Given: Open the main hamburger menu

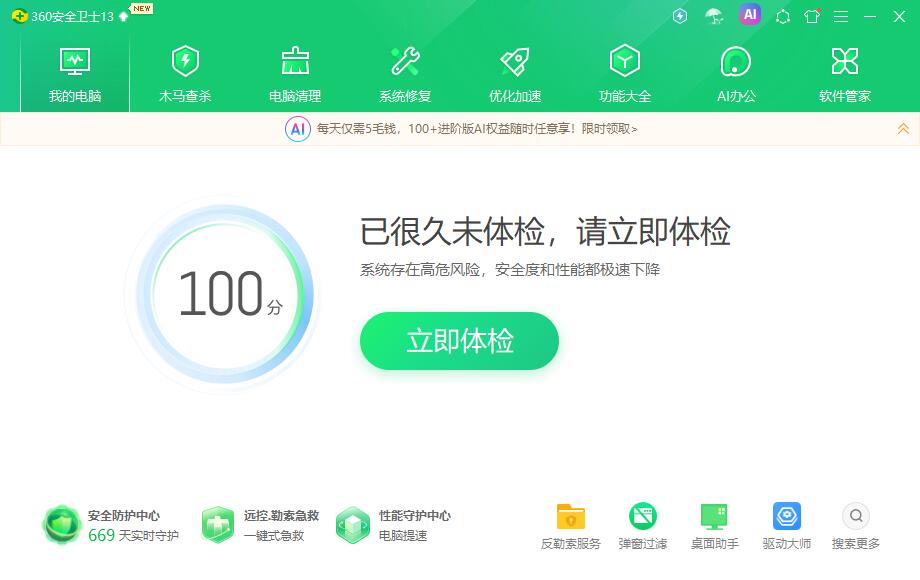Looking at the screenshot, I should click(841, 16).
